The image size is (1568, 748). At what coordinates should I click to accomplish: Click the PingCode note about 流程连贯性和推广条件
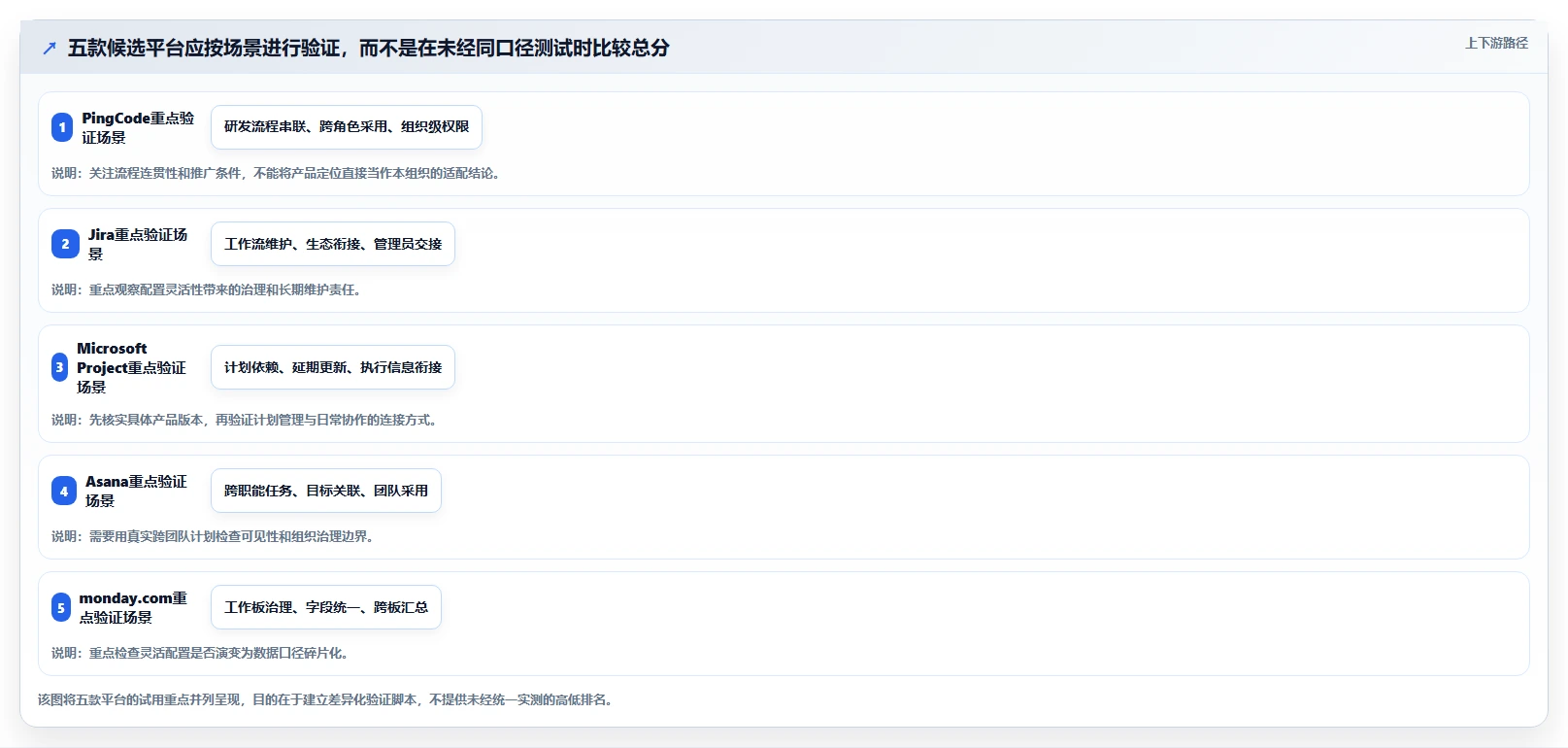click(276, 173)
